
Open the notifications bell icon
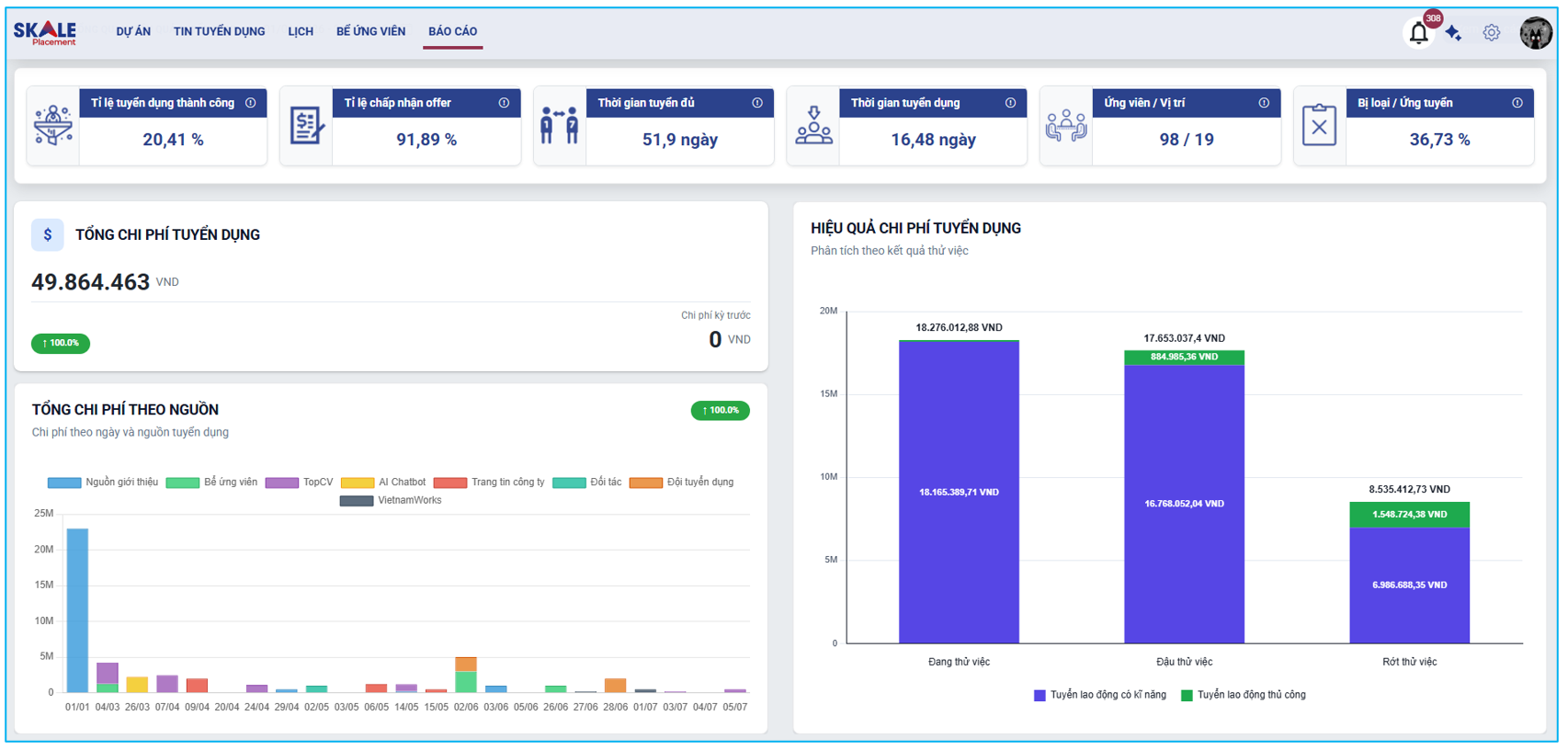(1418, 34)
